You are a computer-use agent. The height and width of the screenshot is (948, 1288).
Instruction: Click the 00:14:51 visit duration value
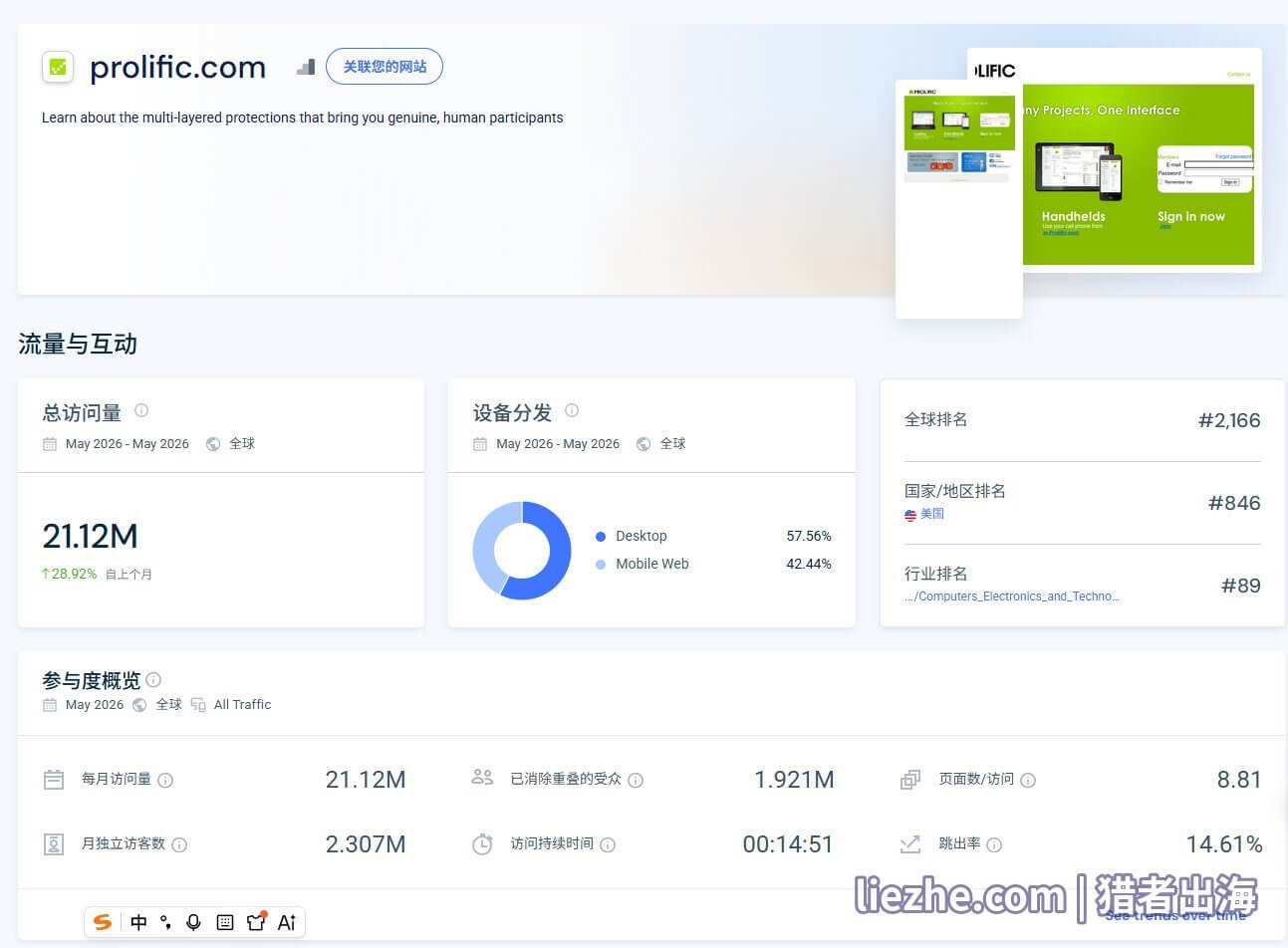(x=788, y=845)
